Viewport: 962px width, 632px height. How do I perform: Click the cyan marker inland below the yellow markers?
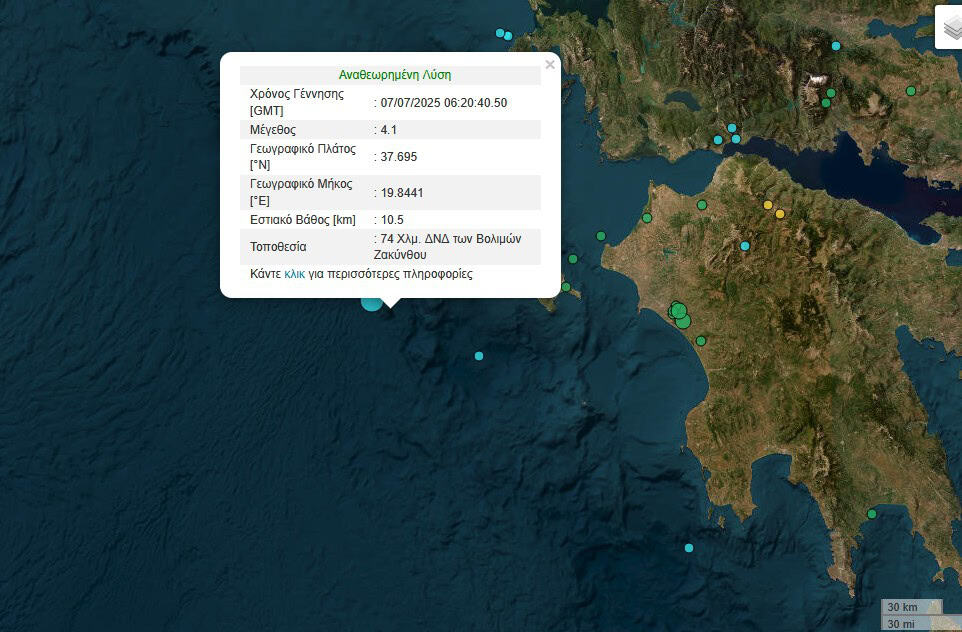tap(745, 246)
